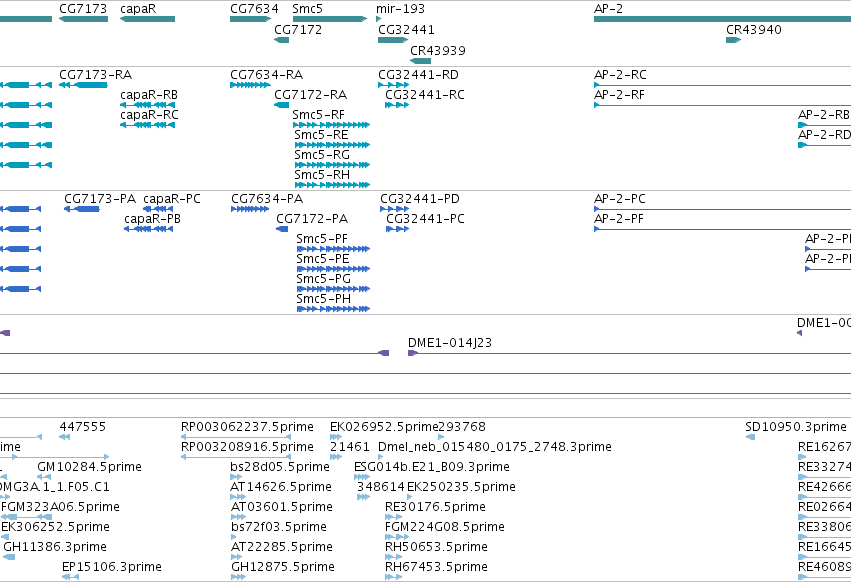The image size is (851, 582).
Task: Open the CG7172 gene label
Action: [298, 30]
